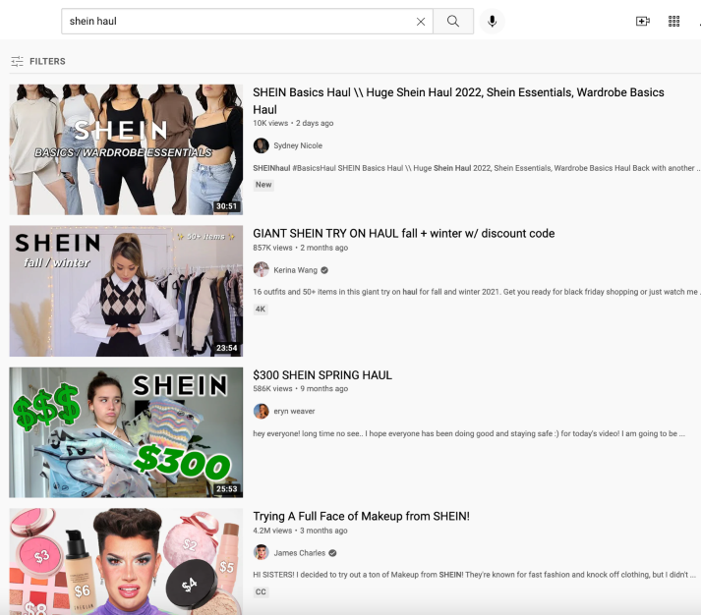
Task: Clear the search text with the X icon
Action: click(x=420, y=21)
